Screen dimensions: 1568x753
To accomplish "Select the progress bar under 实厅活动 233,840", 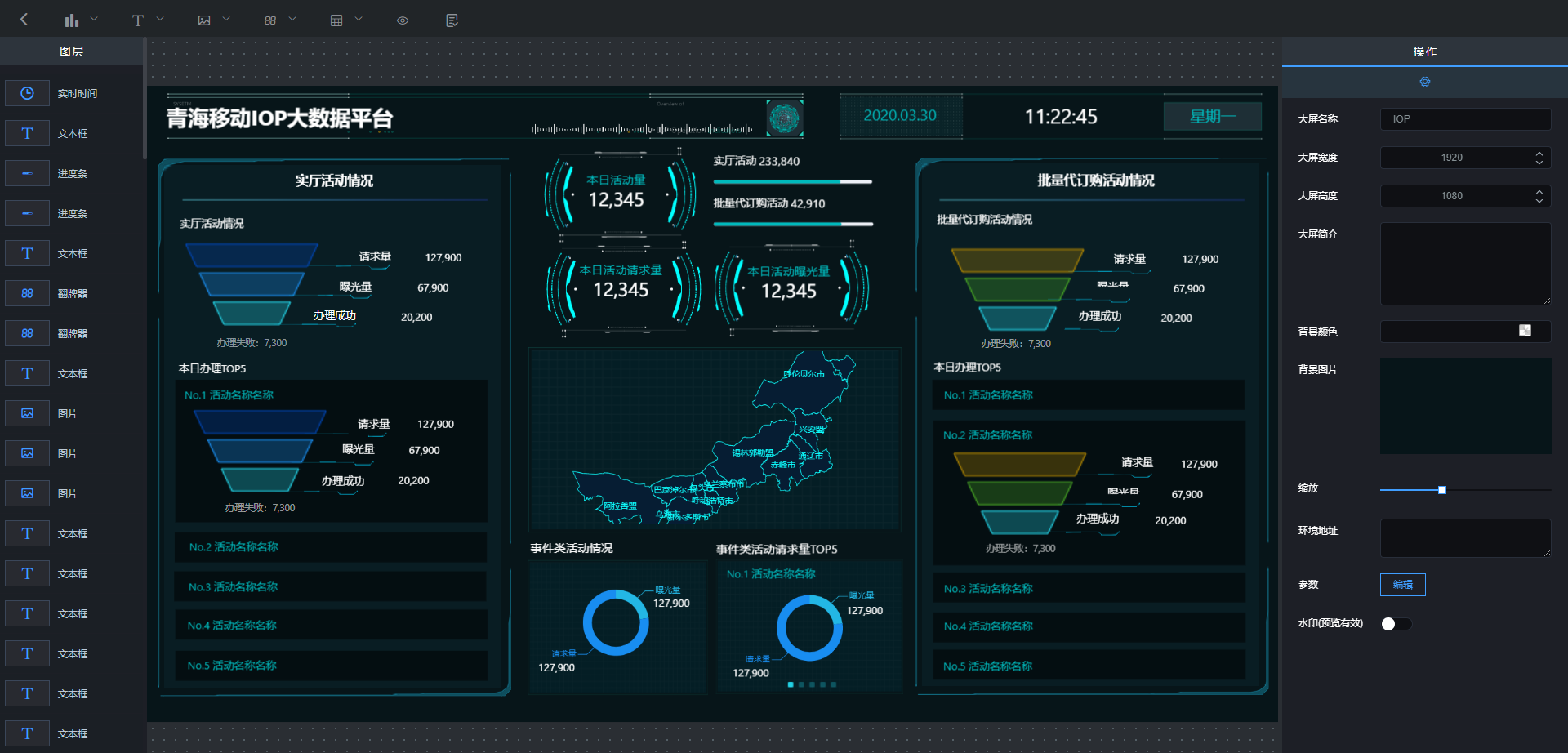I will pyautogui.click(x=793, y=181).
